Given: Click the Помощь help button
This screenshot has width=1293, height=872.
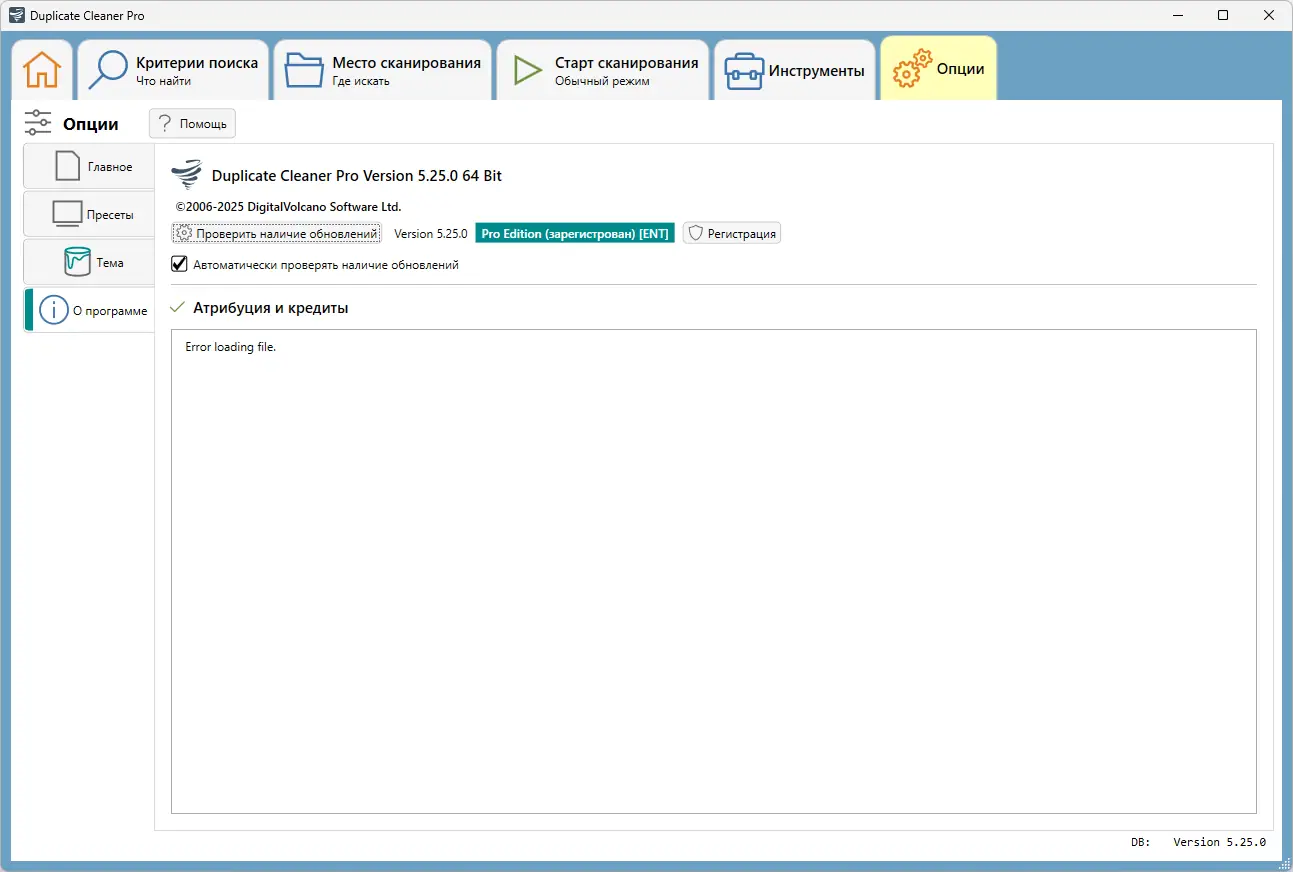Looking at the screenshot, I should 192,124.
